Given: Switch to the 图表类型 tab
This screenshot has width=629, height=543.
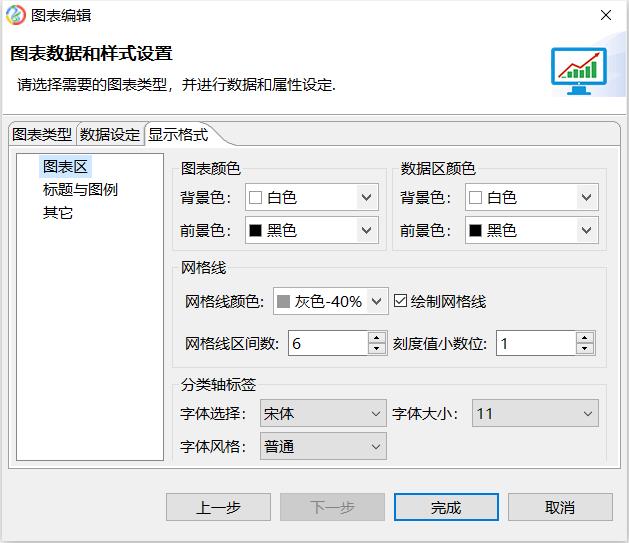Looking at the screenshot, I should [42, 134].
